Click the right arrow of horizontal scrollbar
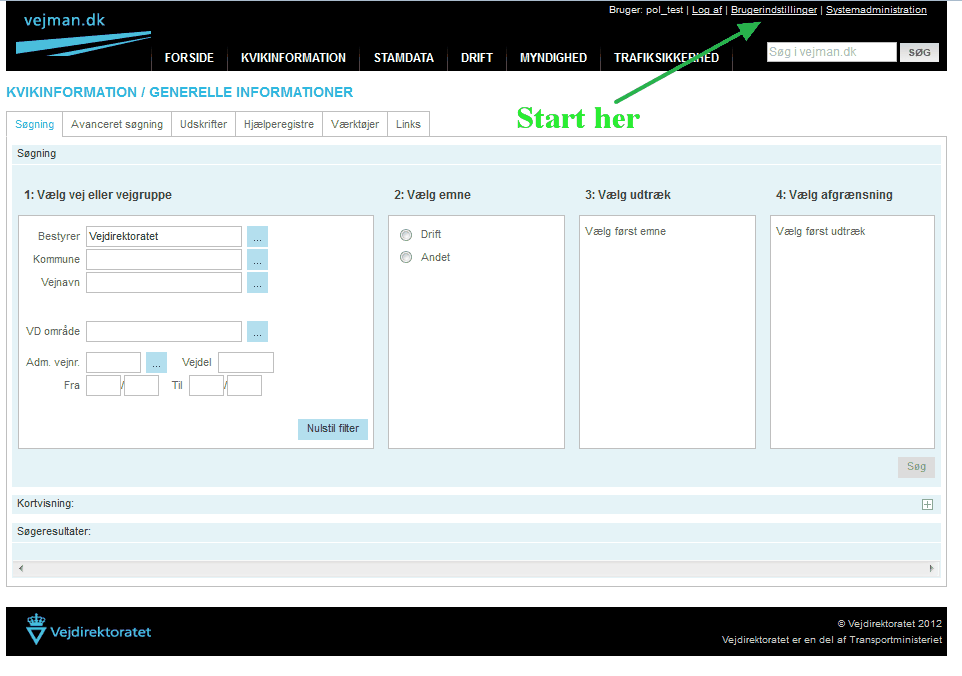Screen dimensions: 962x676 click(x=932, y=569)
